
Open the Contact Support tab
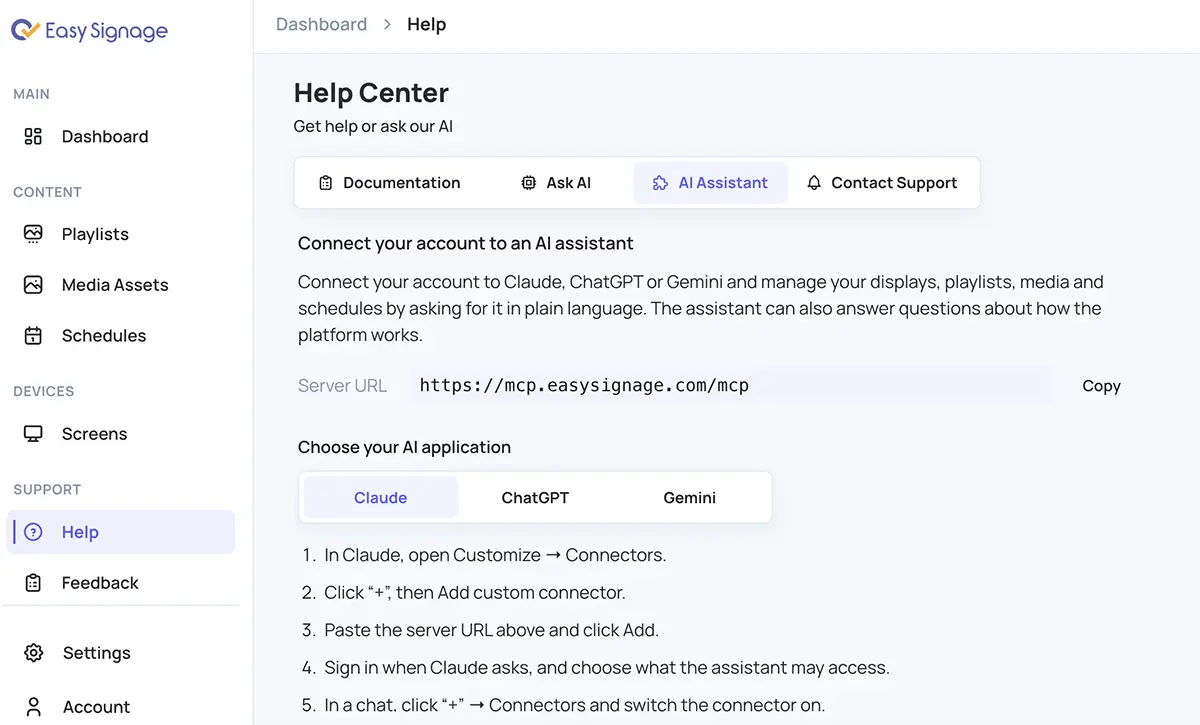coord(882,183)
